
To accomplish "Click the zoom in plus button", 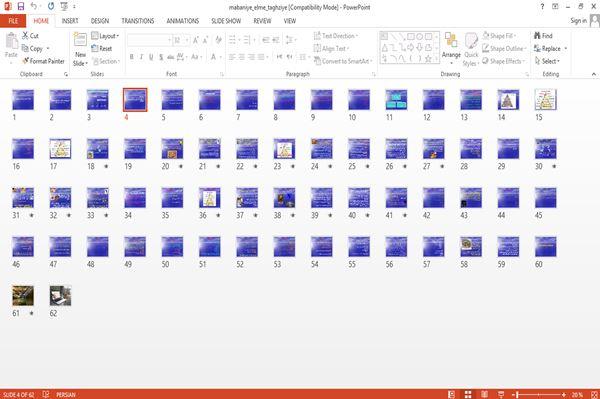I will tap(564, 394).
